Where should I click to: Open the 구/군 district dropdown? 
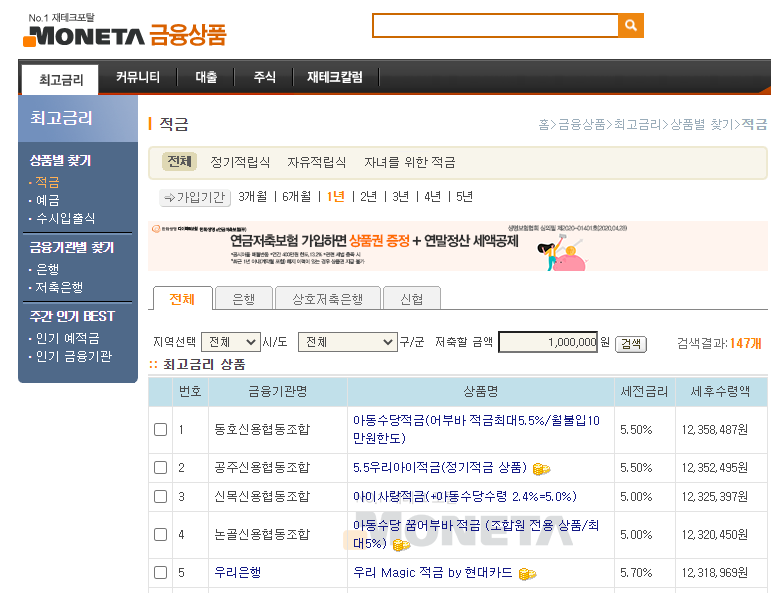pyautogui.click(x=348, y=342)
